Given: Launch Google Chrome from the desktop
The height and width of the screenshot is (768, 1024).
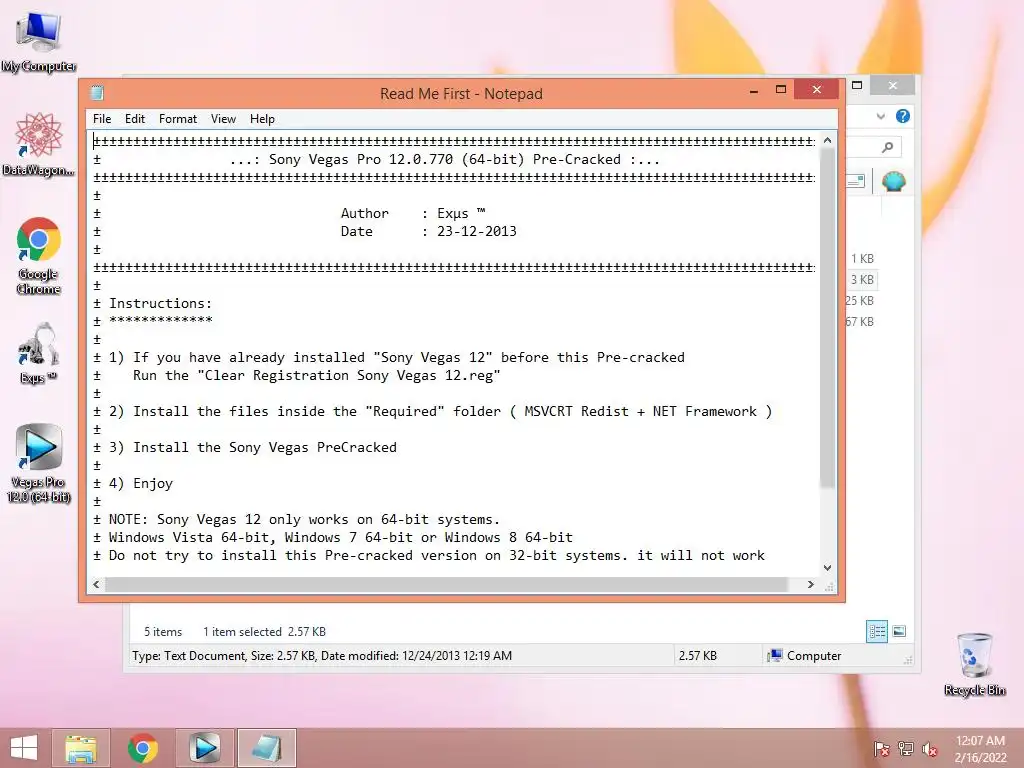Looking at the screenshot, I should [39, 255].
